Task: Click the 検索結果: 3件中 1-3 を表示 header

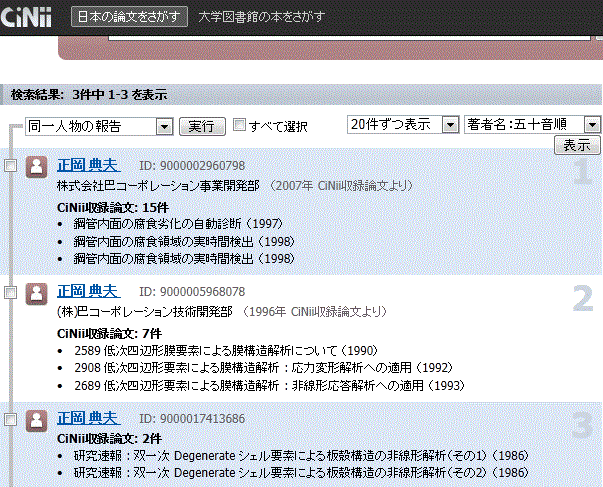Action: point(89,95)
